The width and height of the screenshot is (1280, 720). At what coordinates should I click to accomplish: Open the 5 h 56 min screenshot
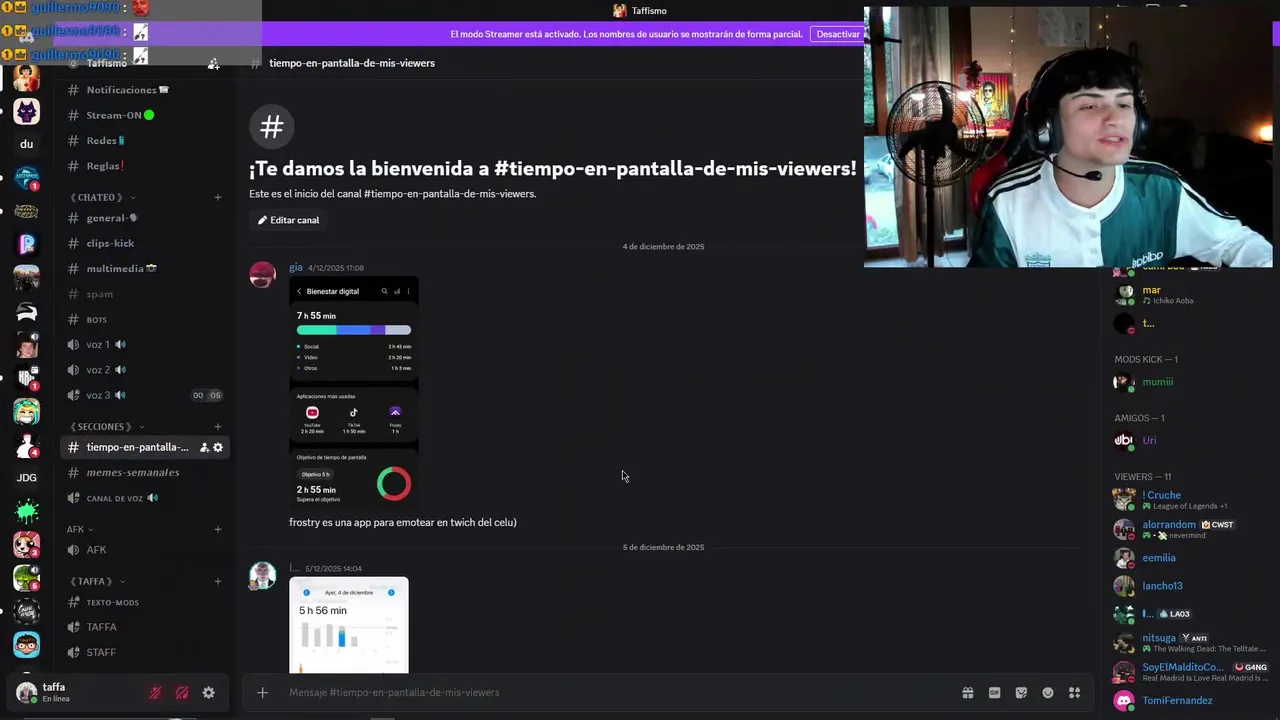[x=349, y=625]
